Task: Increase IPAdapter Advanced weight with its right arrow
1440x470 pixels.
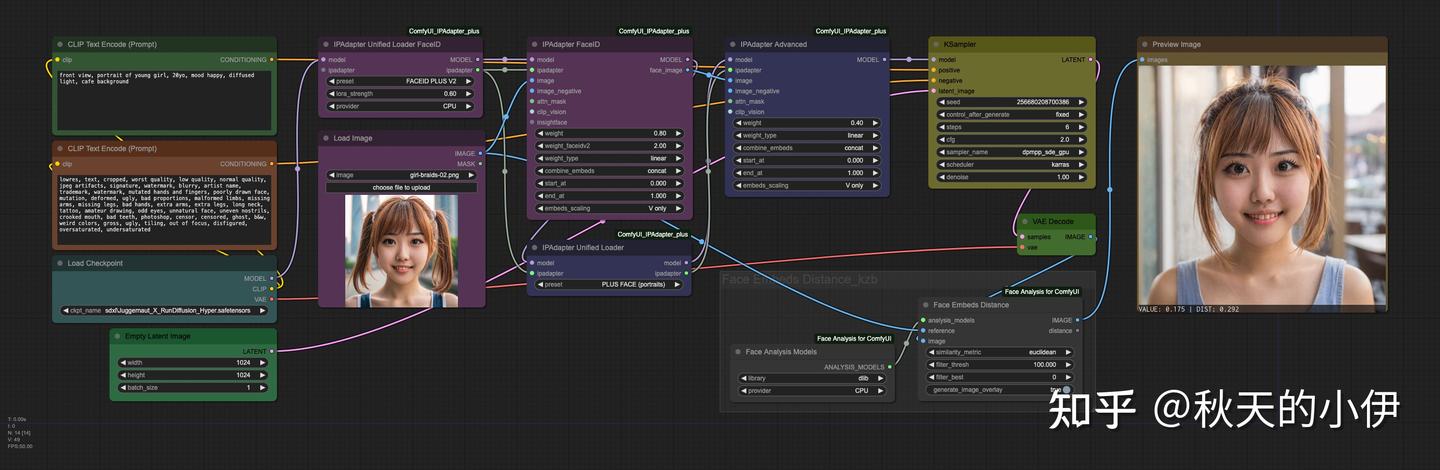Action: pos(877,123)
